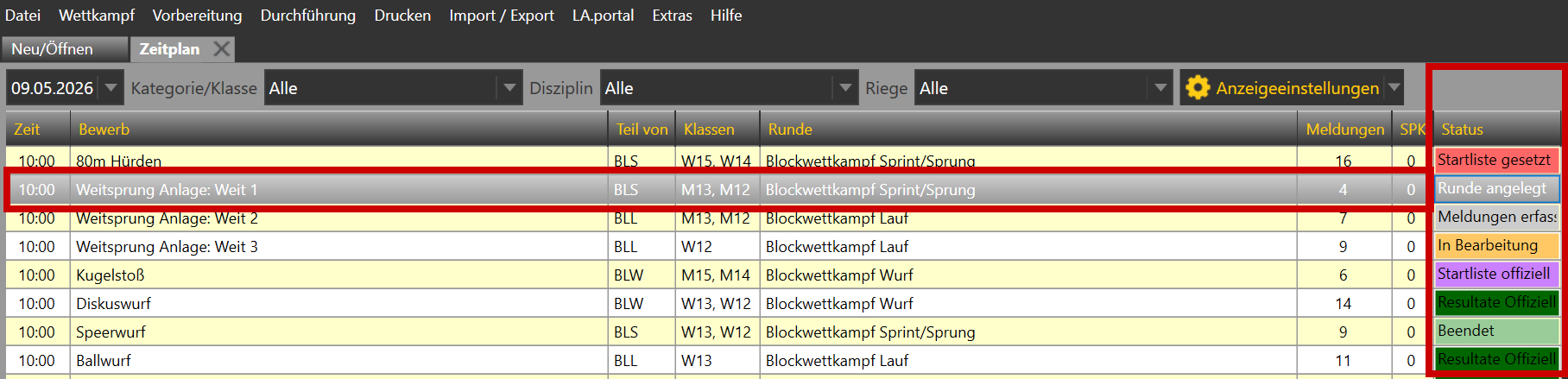Expand the Anzeigeeinstellungen dropdown arrow
1568x379 pixels.
[x=1394, y=88]
